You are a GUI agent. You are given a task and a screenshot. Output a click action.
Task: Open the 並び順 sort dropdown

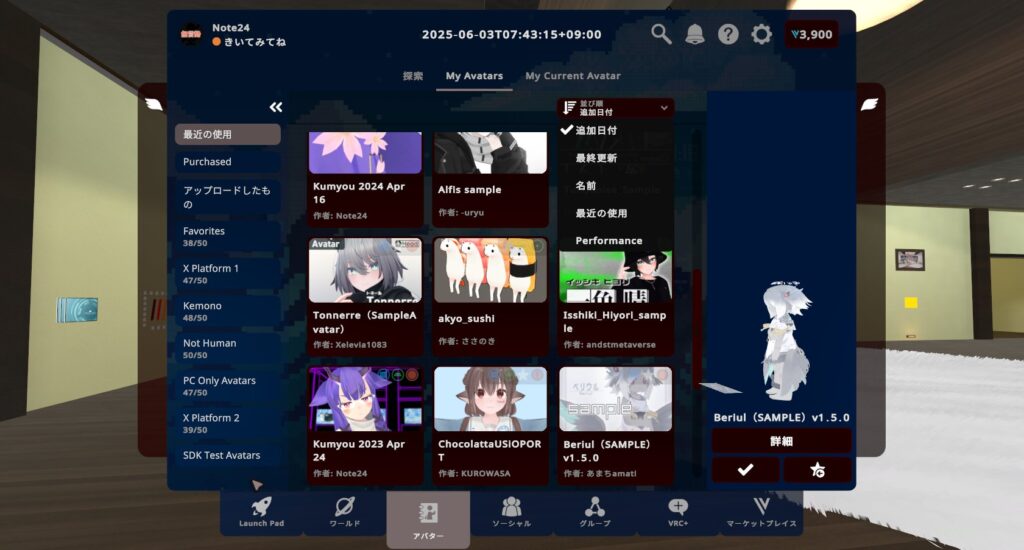616,108
